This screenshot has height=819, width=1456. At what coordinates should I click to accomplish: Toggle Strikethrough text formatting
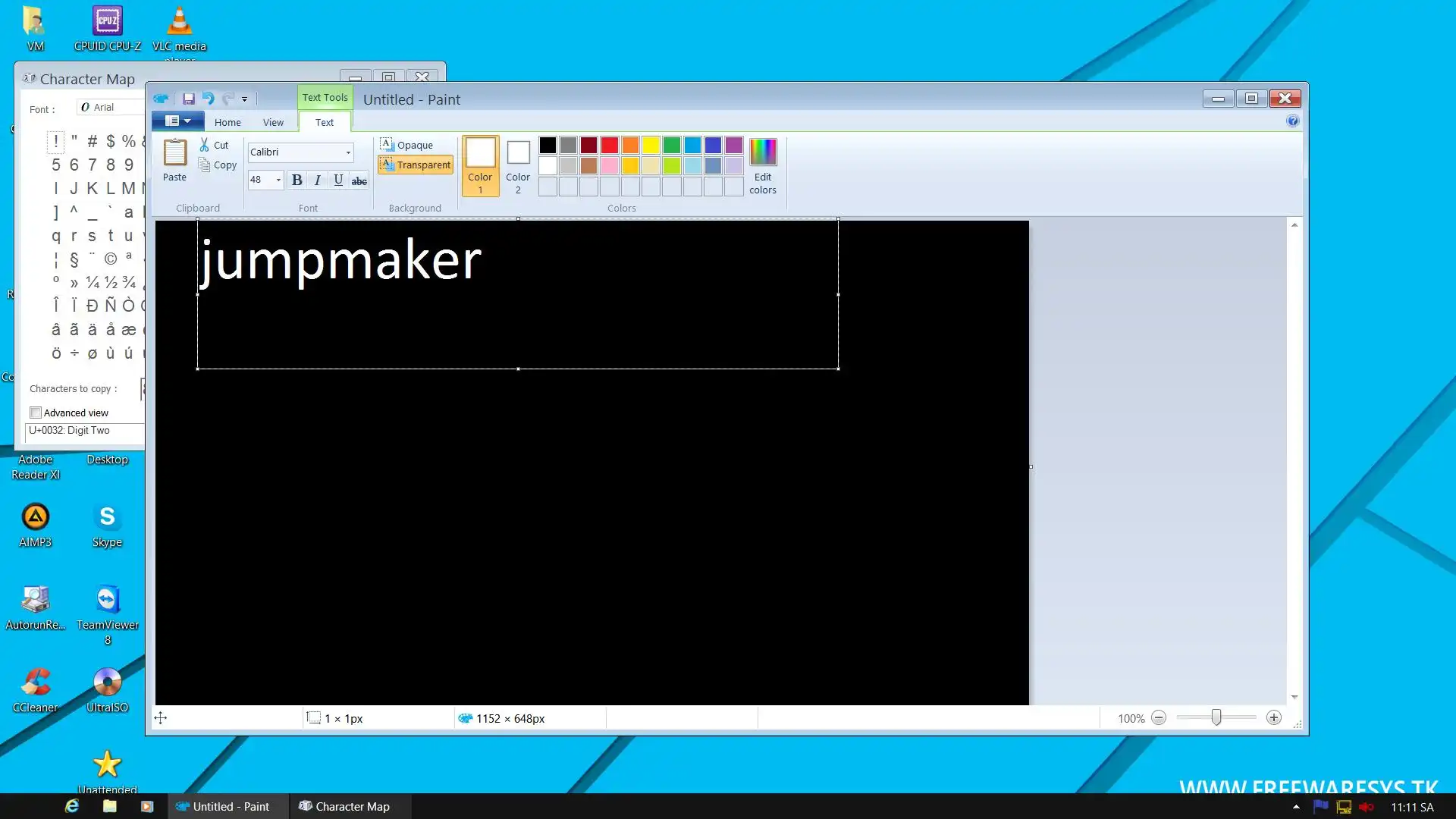[x=359, y=180]
